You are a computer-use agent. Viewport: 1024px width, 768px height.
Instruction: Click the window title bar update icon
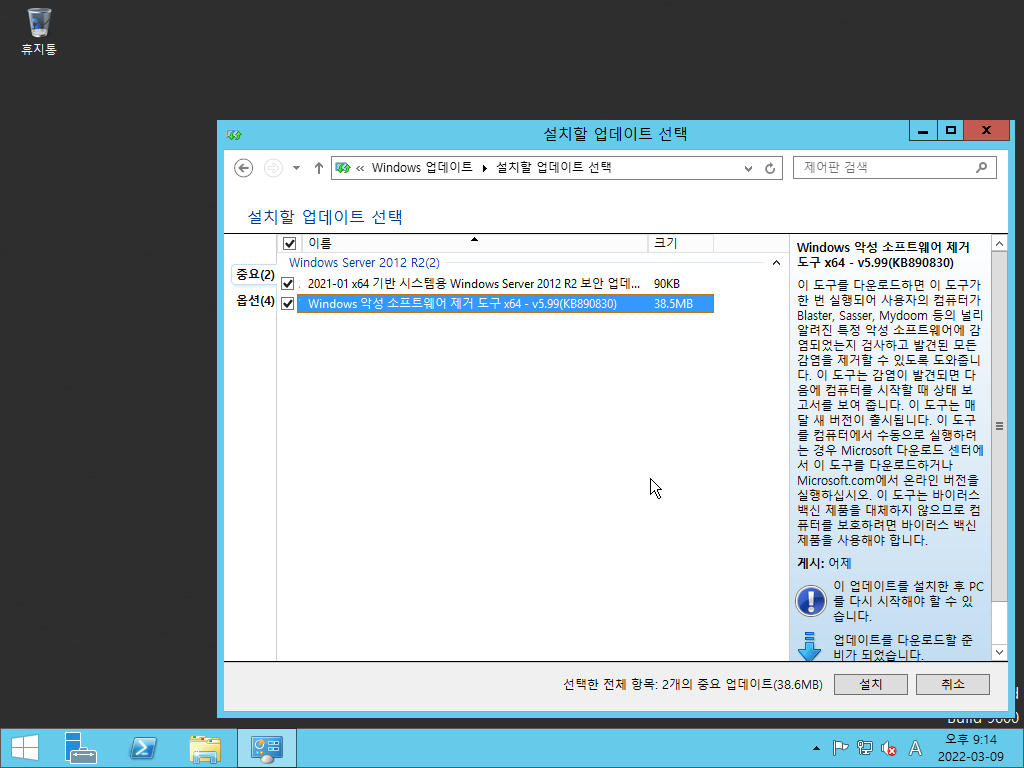[x=234, y=135]
